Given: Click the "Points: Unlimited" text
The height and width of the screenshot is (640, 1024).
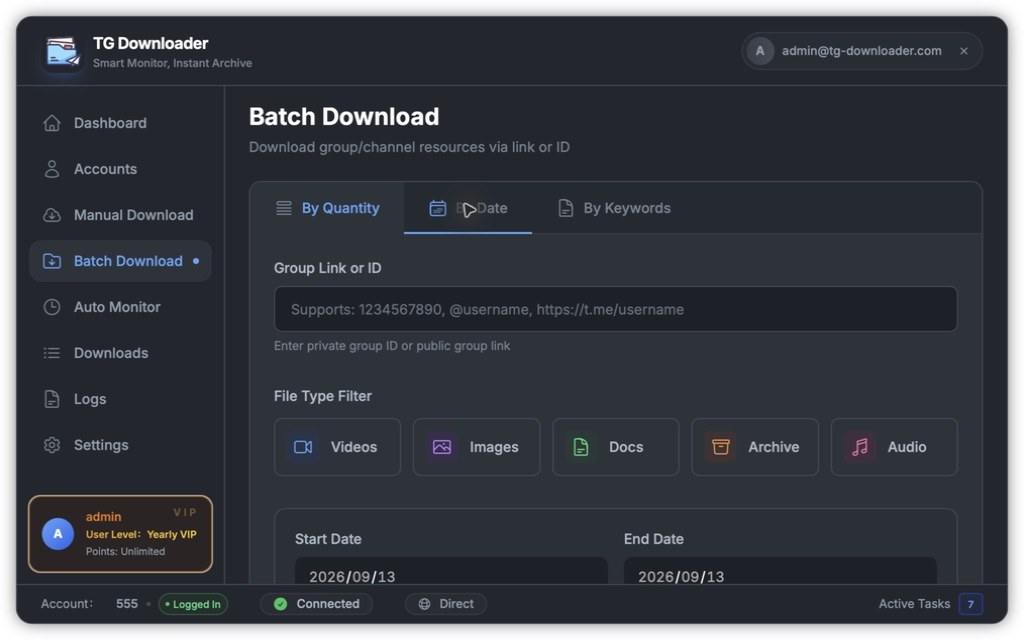Looking at the screenshot, I should pyautogui.click(x=125, y=552).
